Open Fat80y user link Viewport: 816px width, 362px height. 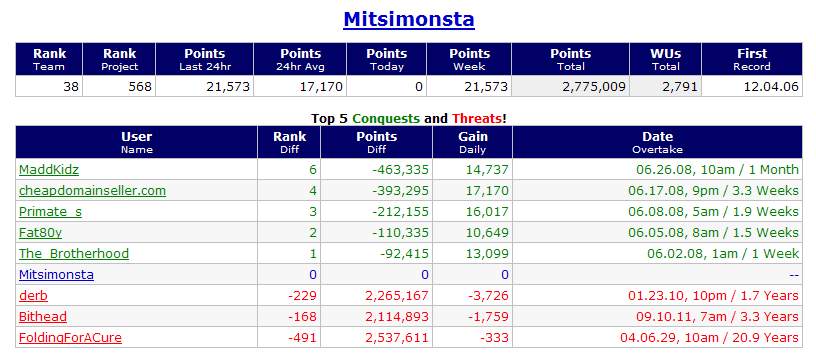pos(41,232)
